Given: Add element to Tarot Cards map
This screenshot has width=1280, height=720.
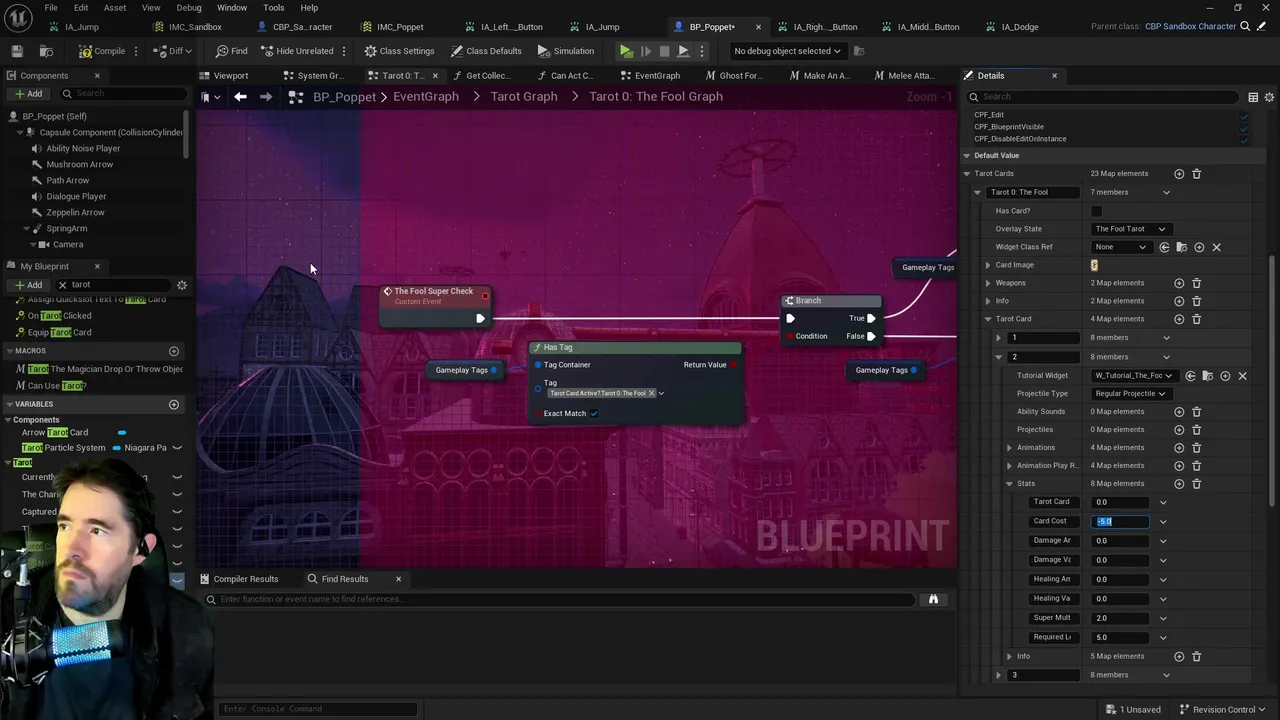Looking at the screenshot, I should (1179, 174).
